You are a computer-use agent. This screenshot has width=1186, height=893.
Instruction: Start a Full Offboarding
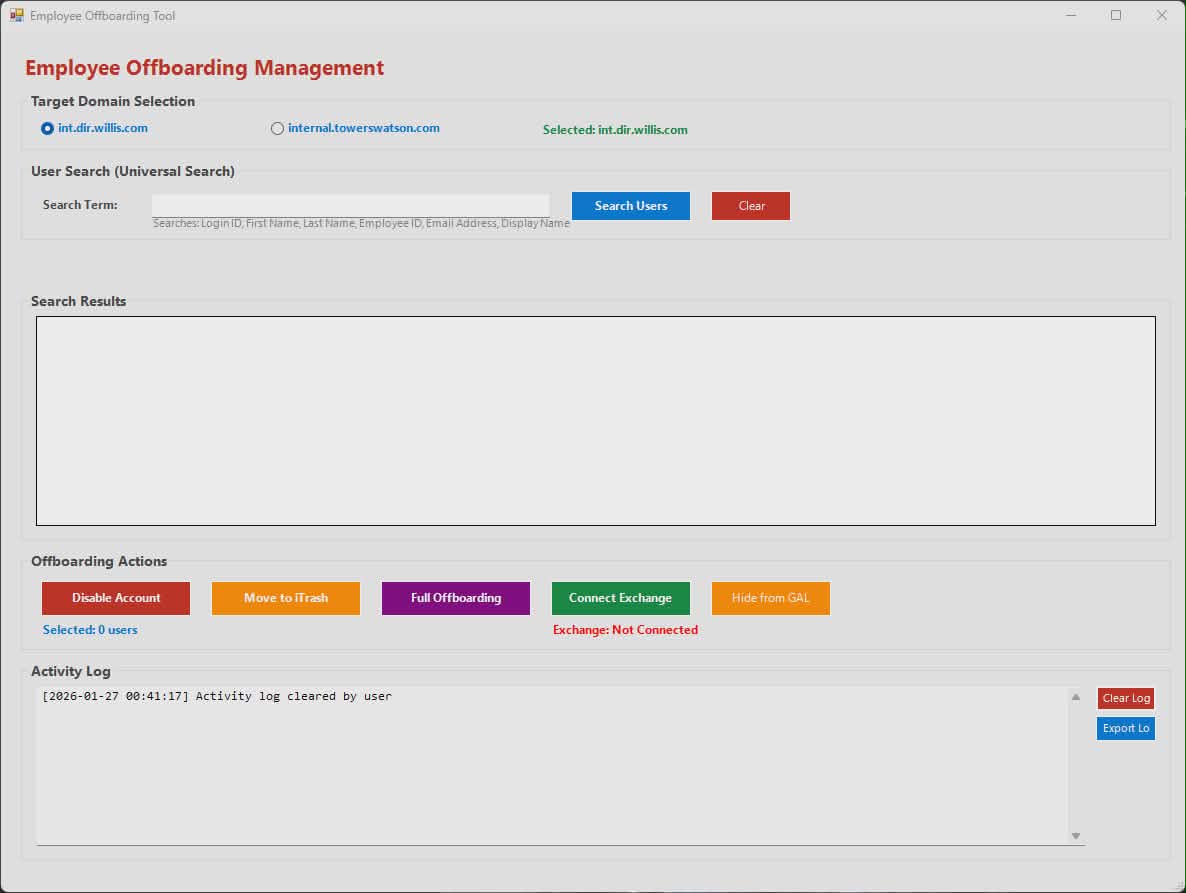[x=455, y=597]
